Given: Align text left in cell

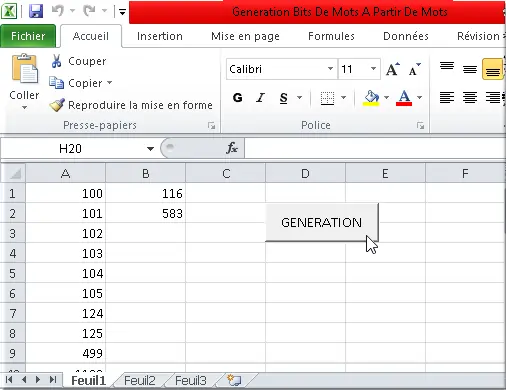Looking at the screenshot, I should [x=447, y=98].
